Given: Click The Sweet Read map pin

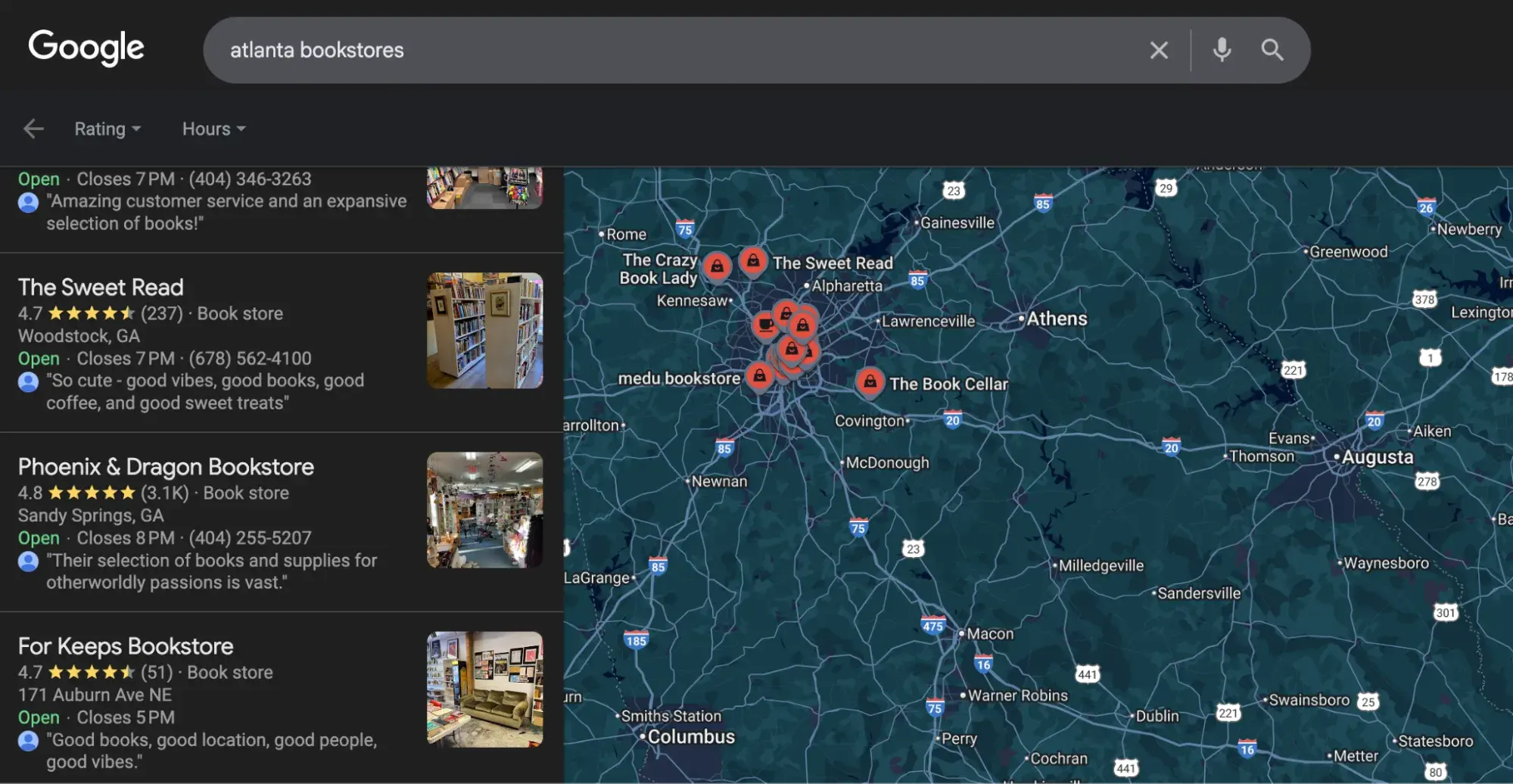Looking at the screenshot, I should click(753, 261).
